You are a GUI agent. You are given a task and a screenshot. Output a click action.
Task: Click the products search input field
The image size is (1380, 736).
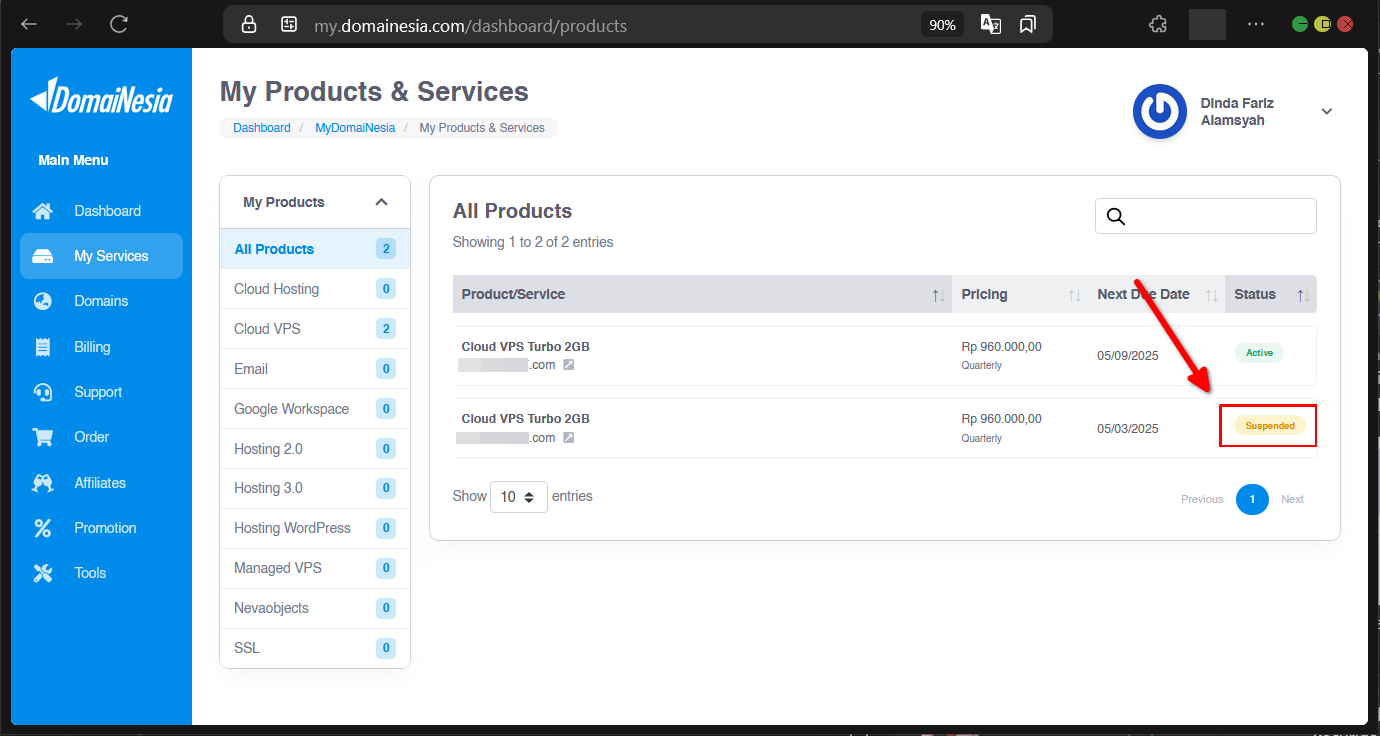pos(1220,216)
